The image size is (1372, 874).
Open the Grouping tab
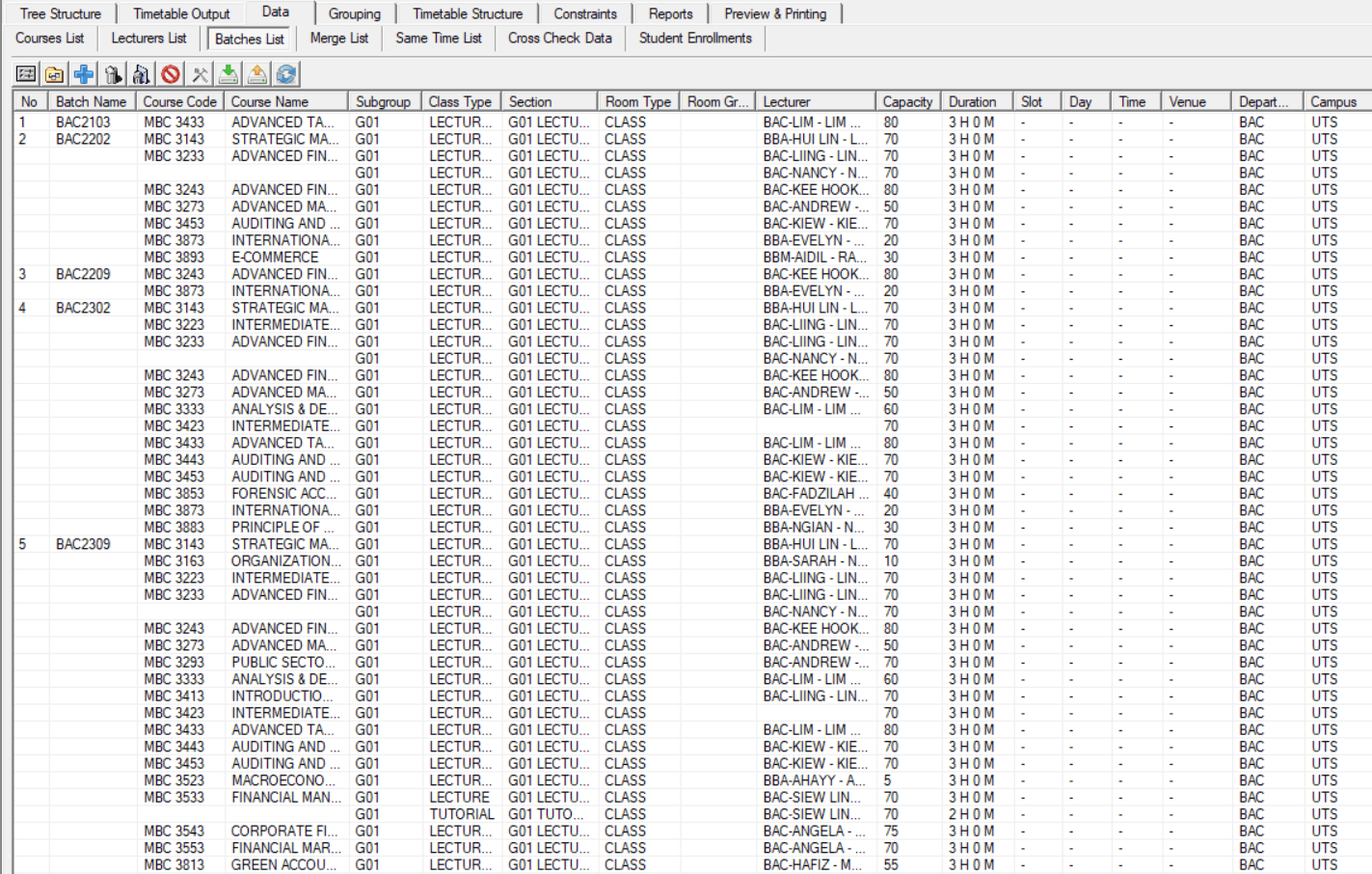[354, 14]
